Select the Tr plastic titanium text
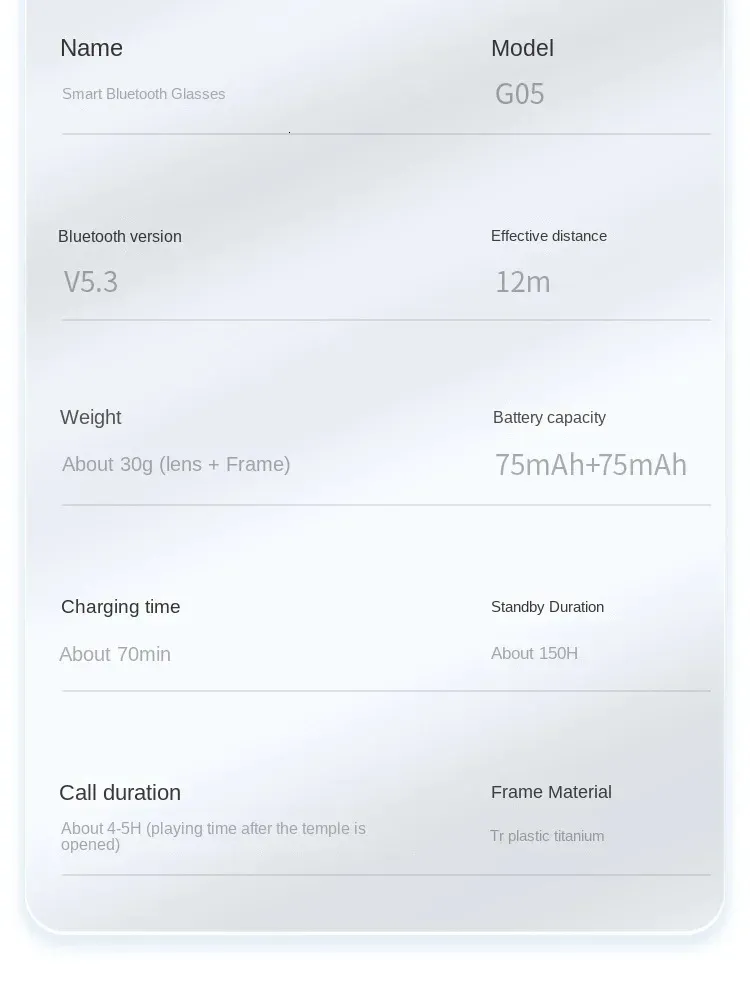Viewport: 750px width, 988px height. tap(547, 836)
